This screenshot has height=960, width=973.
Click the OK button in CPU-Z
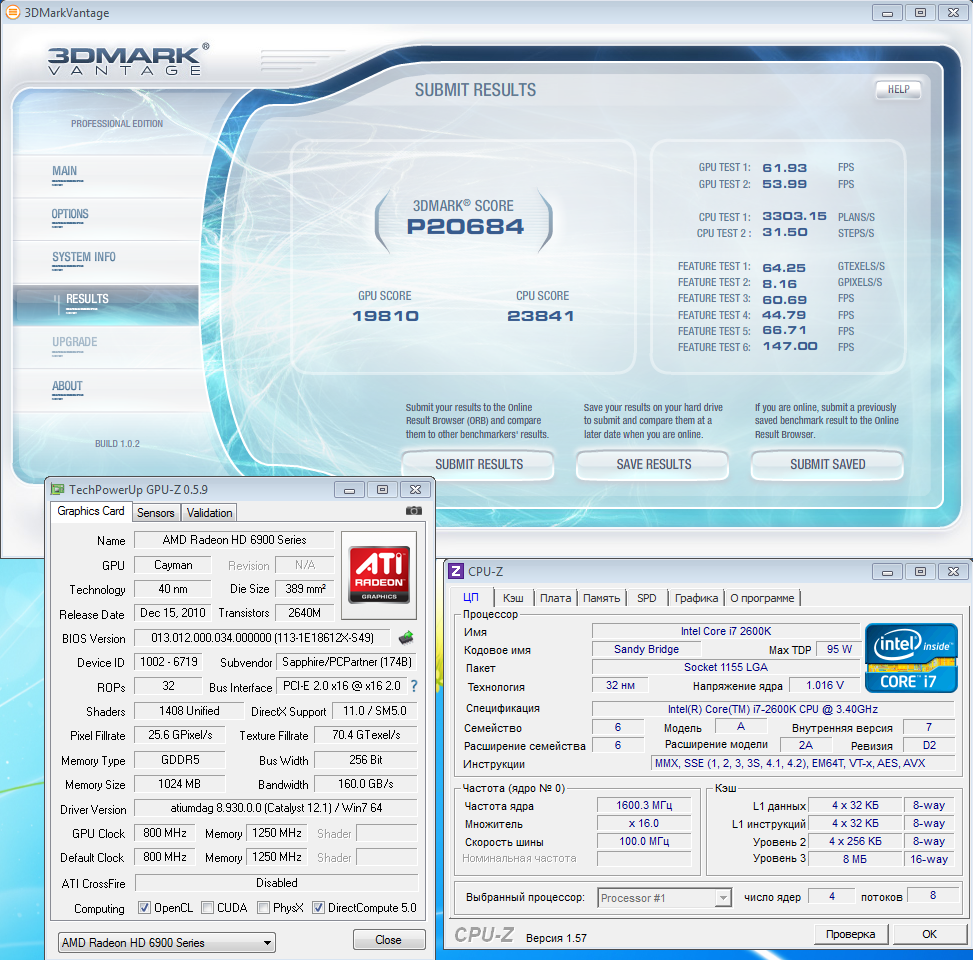coord(929,934)
